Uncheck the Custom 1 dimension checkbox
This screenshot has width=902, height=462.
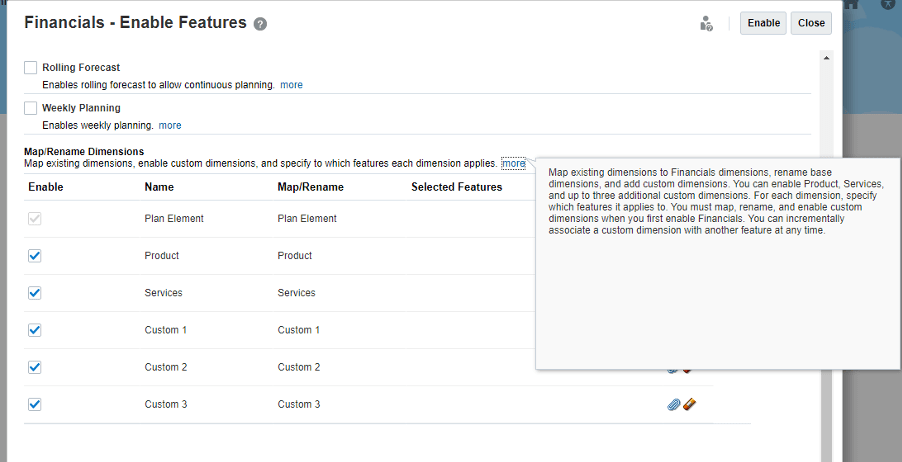click(x=35, y=330)
